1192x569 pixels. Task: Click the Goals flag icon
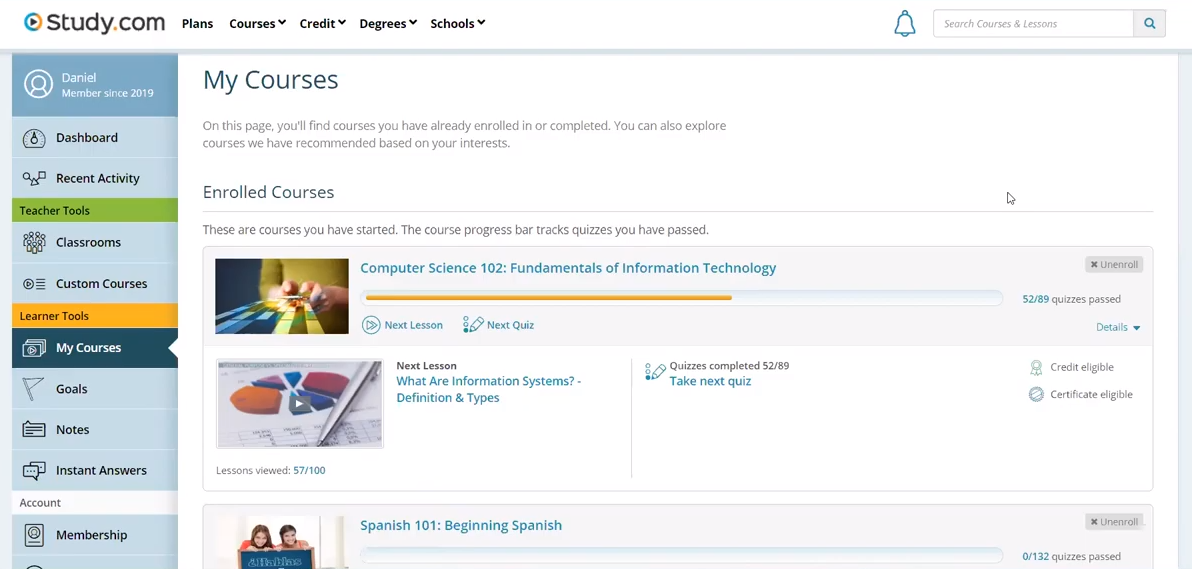34,389
